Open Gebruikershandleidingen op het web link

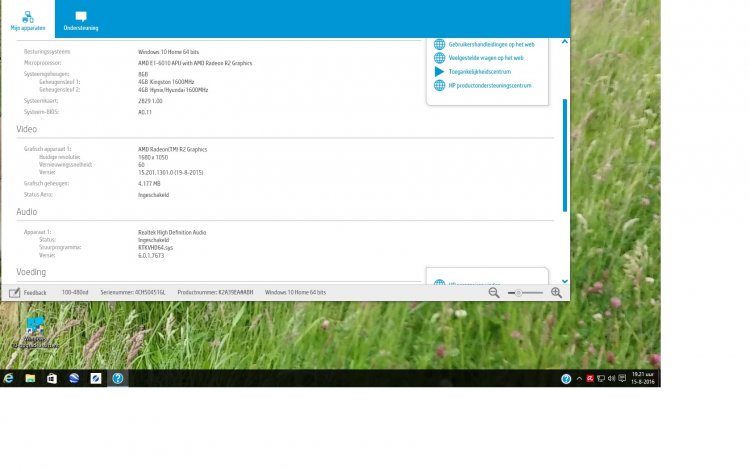point(491,44)
